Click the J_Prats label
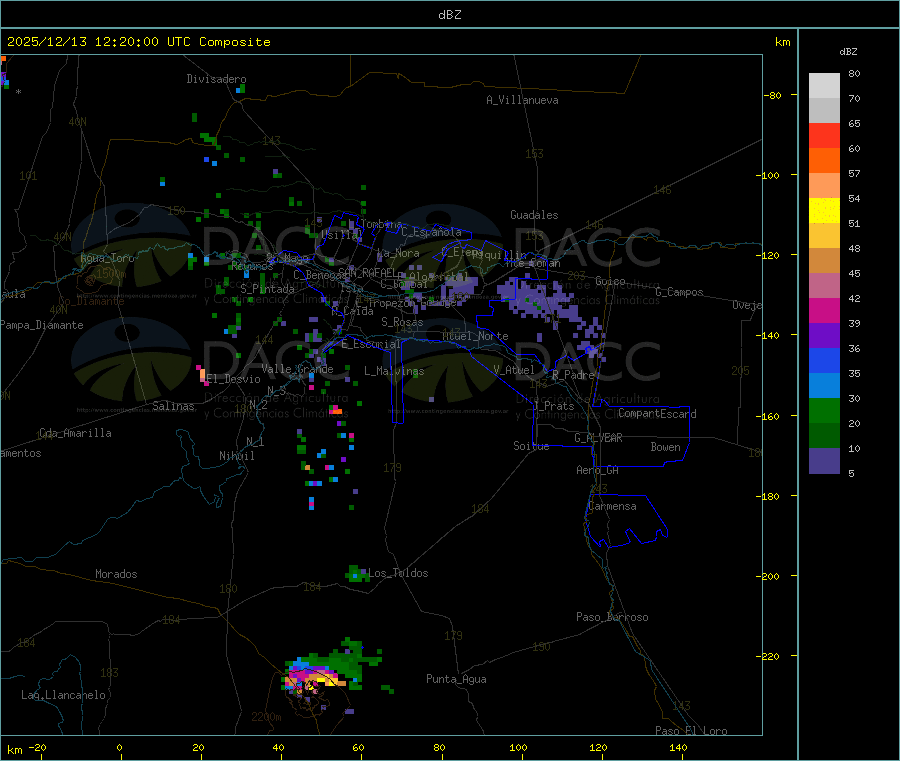 tap(553, 406)
